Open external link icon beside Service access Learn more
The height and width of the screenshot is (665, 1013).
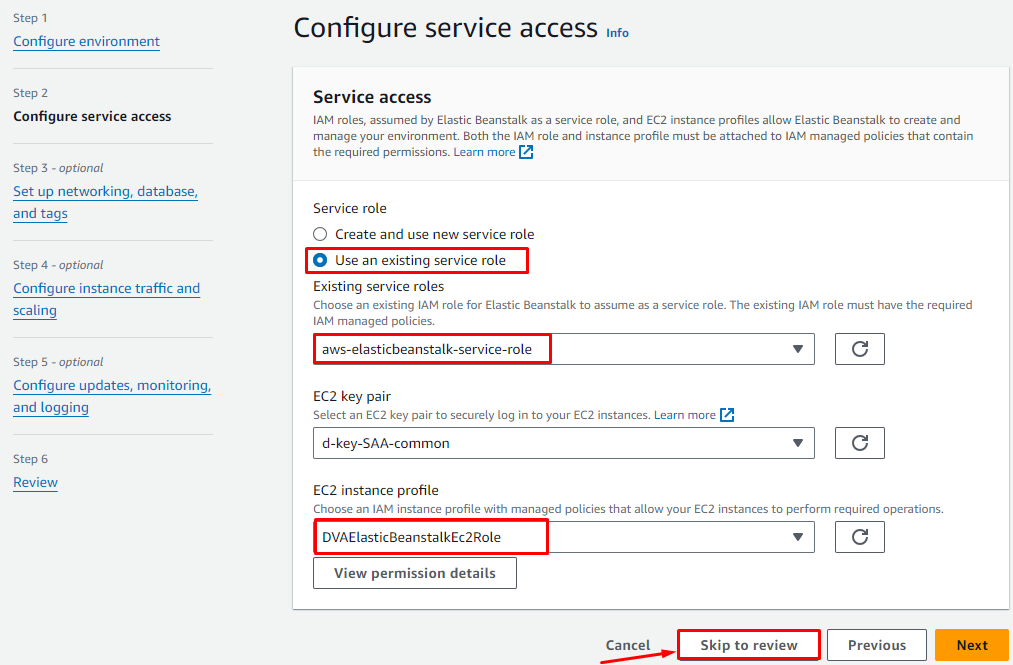[x=526, y=152]
